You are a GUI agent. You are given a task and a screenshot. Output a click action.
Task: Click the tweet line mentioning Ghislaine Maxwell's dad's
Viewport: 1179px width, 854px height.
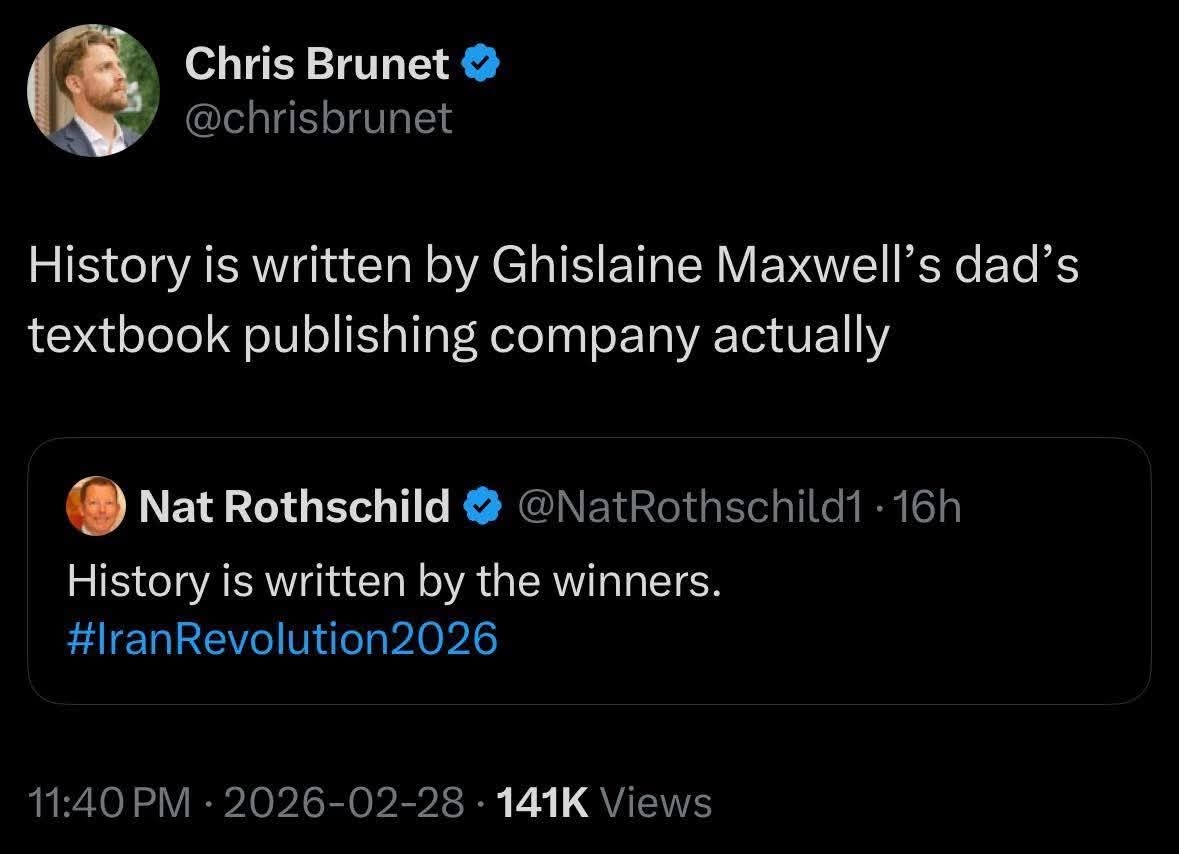click(x=553, y=267)
